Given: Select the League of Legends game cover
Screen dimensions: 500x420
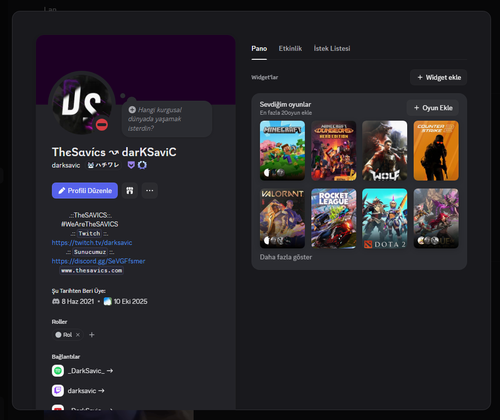Looking at the screenshot, I should click(x=436, y=218).
